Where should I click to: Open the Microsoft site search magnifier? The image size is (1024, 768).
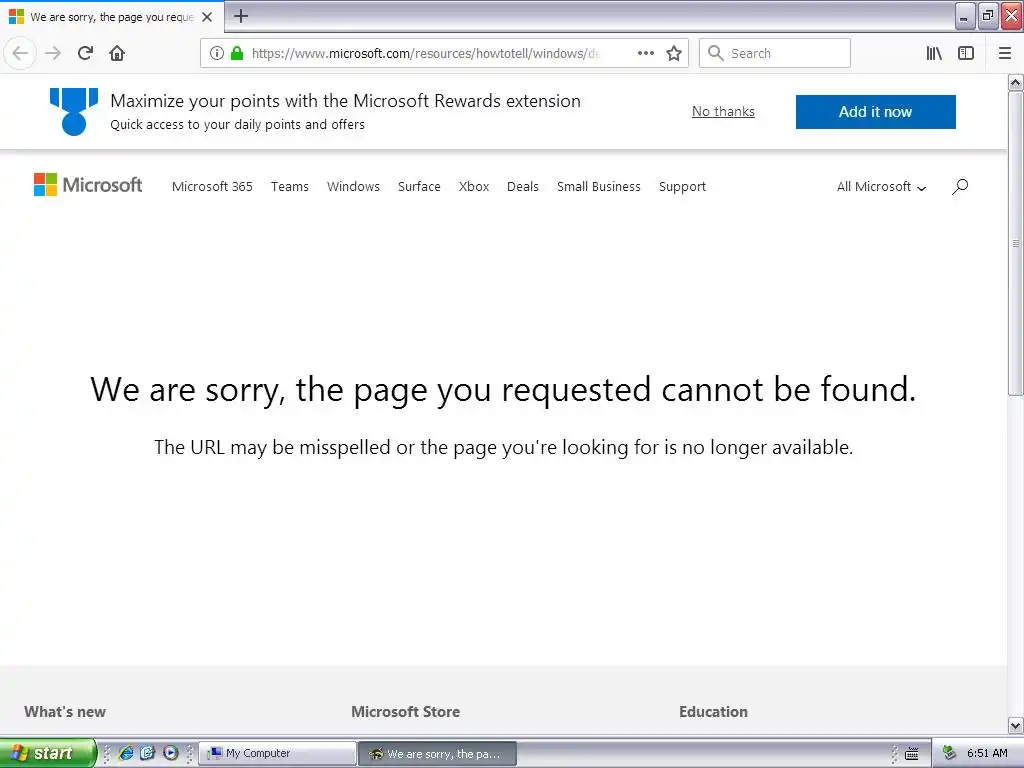(959, 187)
